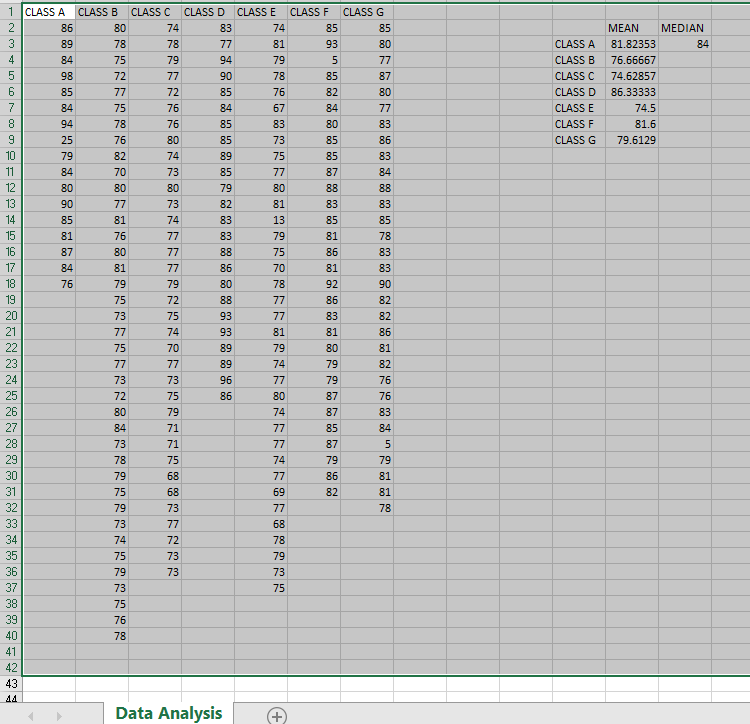Select the CLASS G header cell in row 1
This screenshot has height=724, width=750.
click(x=367, y=12)
